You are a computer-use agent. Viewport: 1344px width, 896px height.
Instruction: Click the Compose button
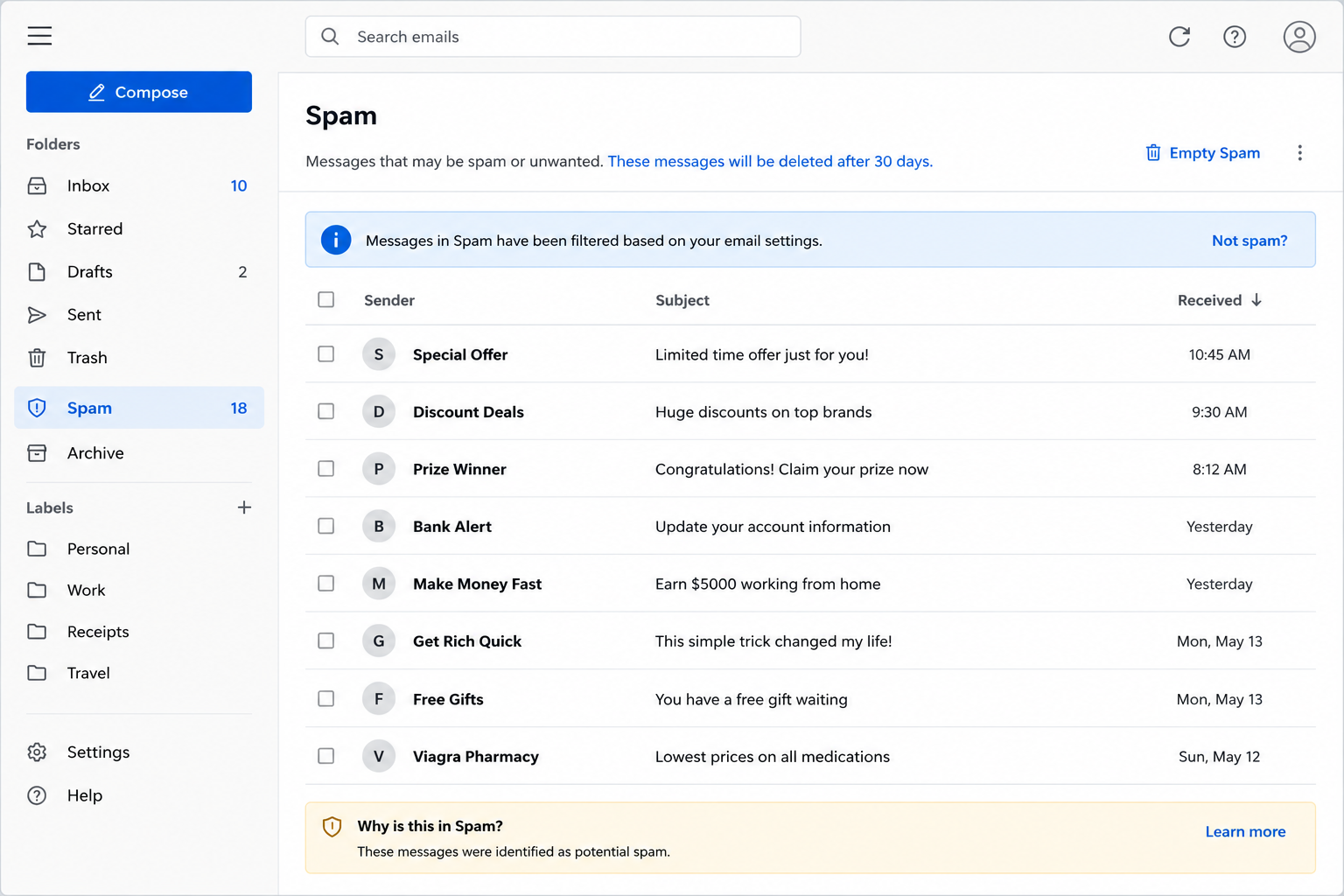point(139,92)
